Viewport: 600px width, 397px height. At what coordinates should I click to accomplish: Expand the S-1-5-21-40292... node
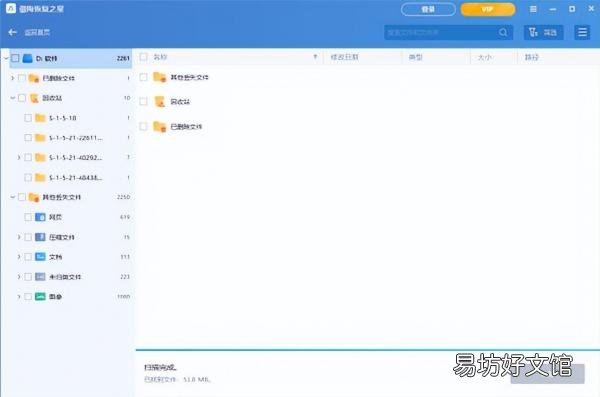click(x=19, y=157)
